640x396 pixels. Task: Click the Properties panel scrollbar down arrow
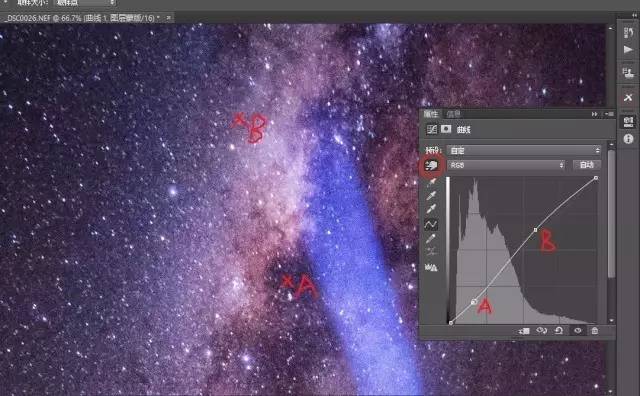611,321
